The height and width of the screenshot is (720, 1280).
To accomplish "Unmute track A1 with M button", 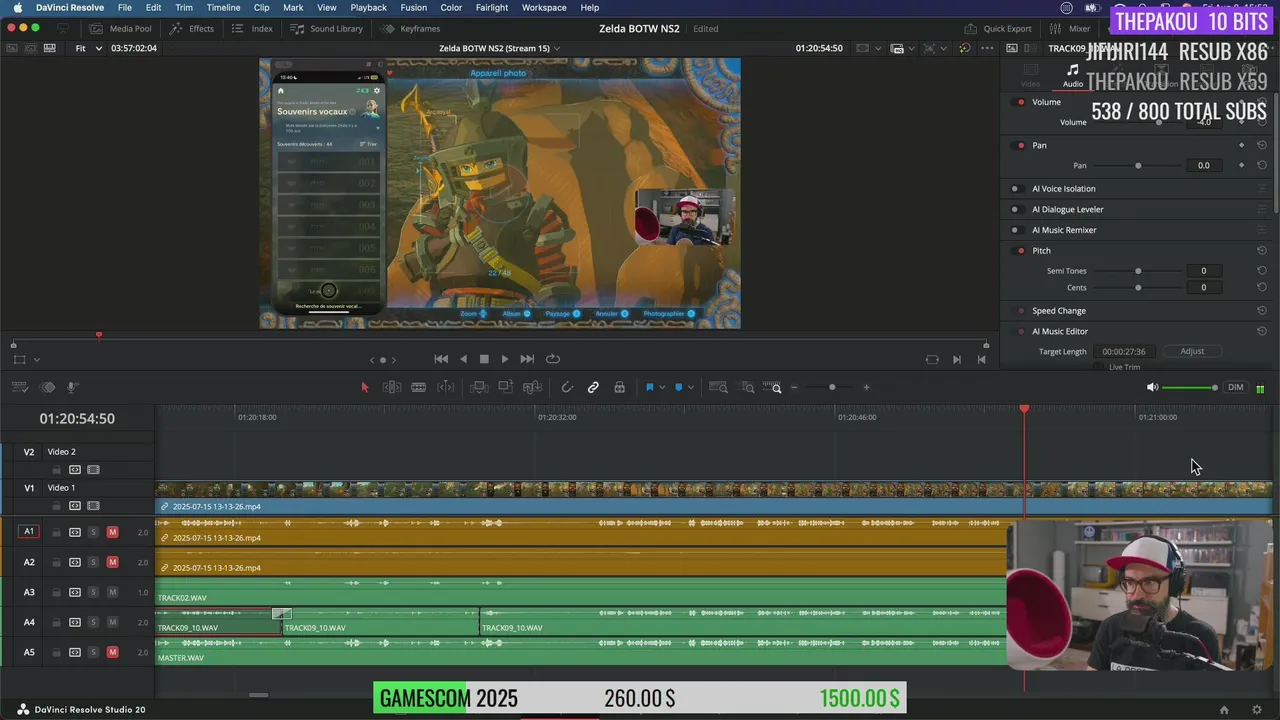I will coord(112,532).
